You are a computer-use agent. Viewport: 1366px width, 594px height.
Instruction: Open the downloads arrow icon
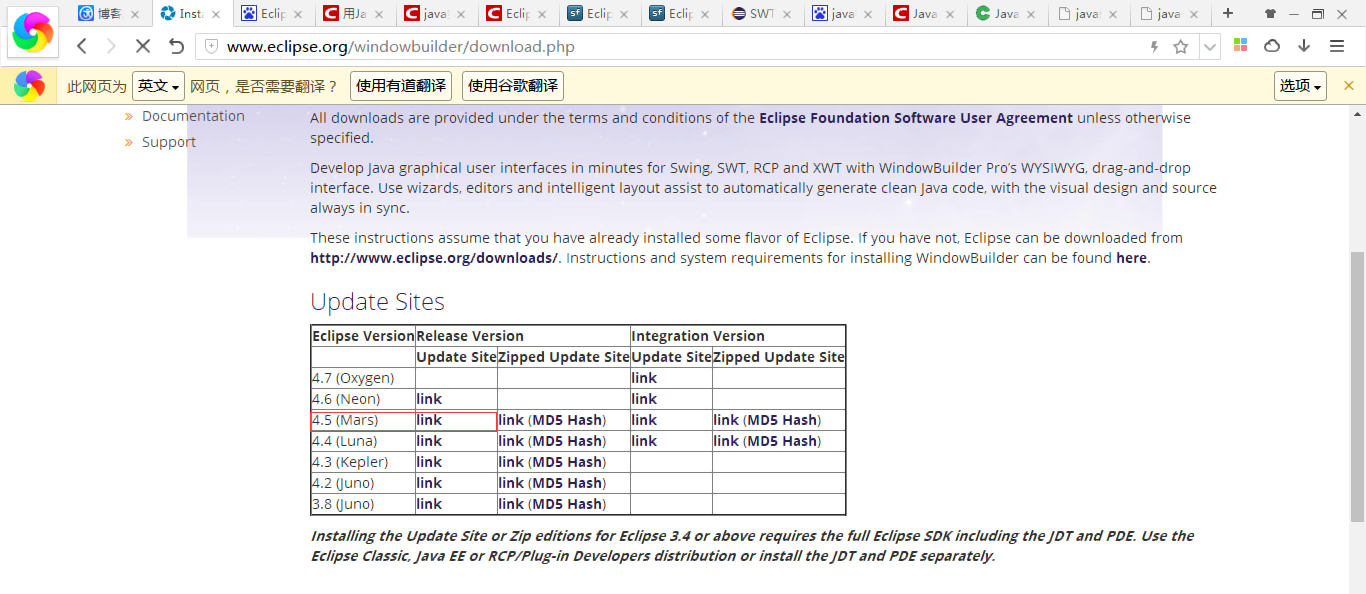point(1304,46)
